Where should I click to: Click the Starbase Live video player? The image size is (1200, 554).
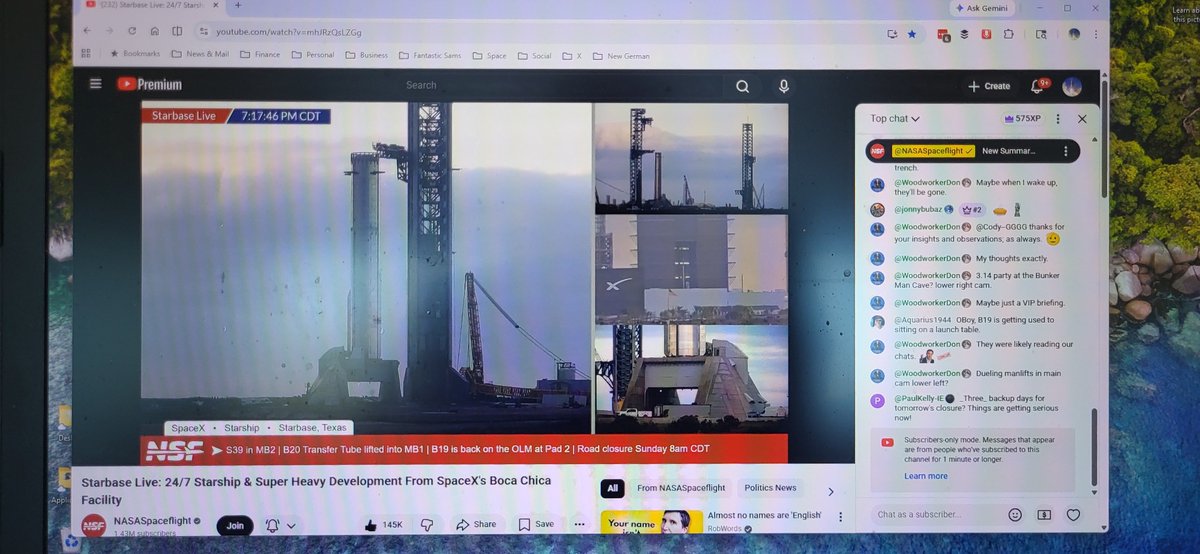click(464, 283)
